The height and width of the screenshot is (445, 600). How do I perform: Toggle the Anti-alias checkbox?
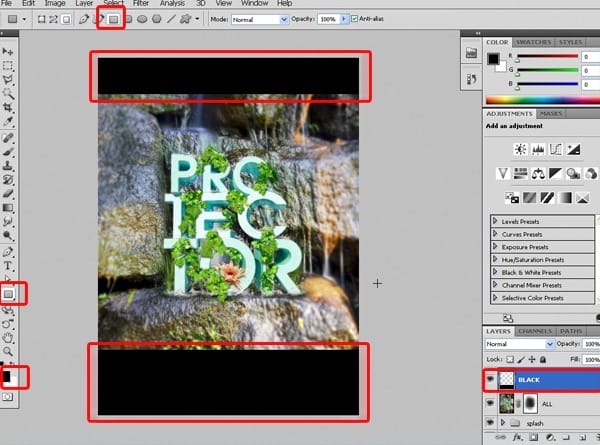[x=354, y=19]
